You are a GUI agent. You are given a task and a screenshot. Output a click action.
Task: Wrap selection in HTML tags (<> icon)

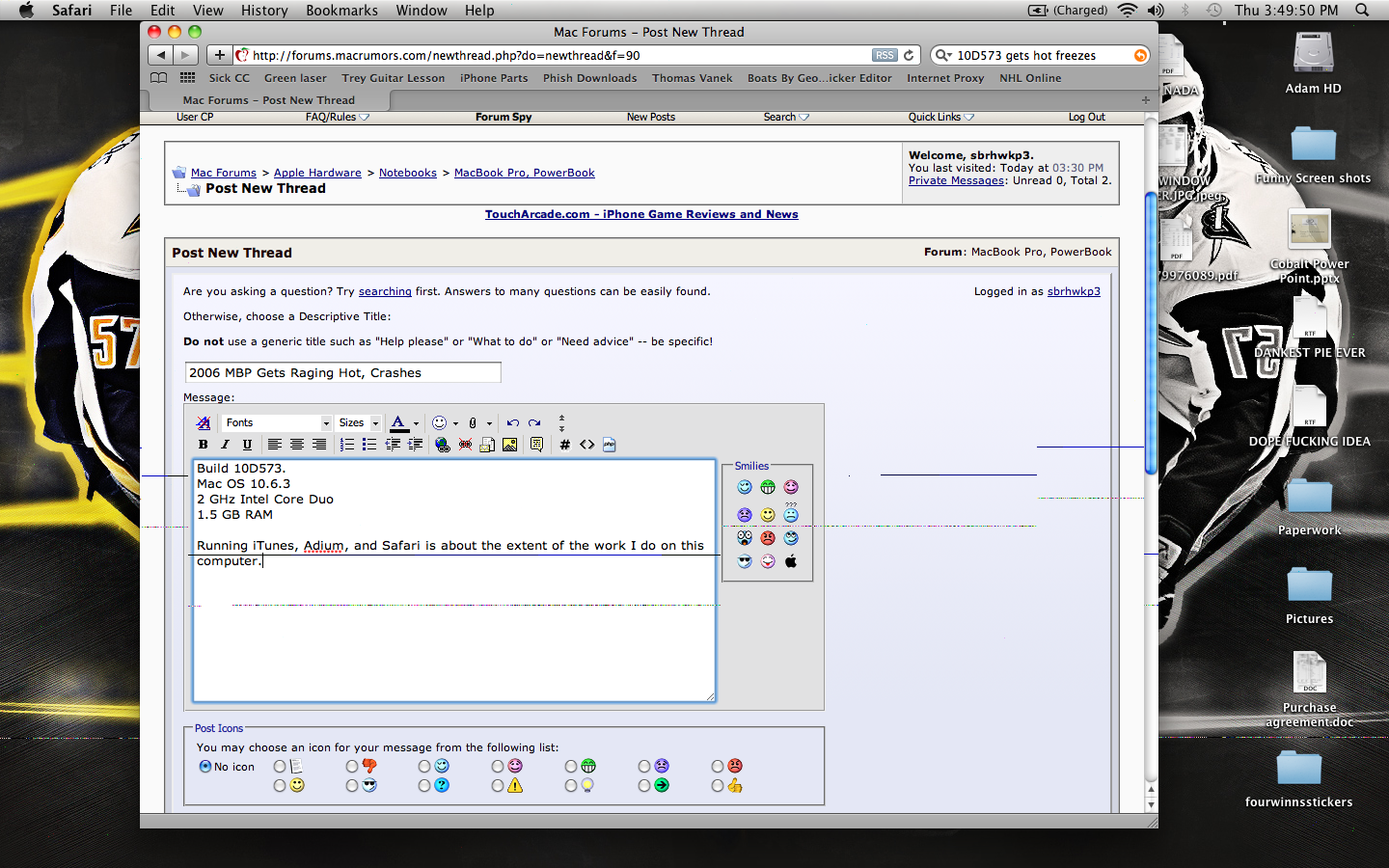(586, 445)
